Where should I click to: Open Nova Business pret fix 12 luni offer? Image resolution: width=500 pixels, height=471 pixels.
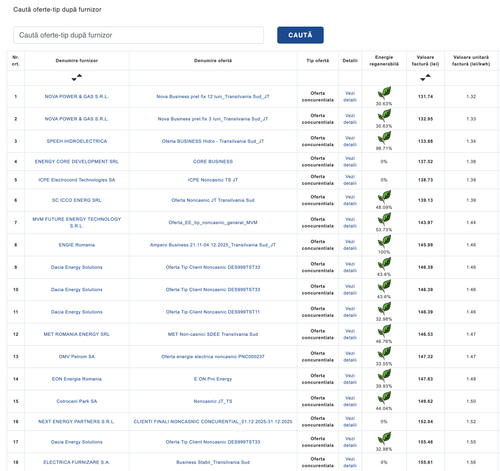(x=213, y=96)
